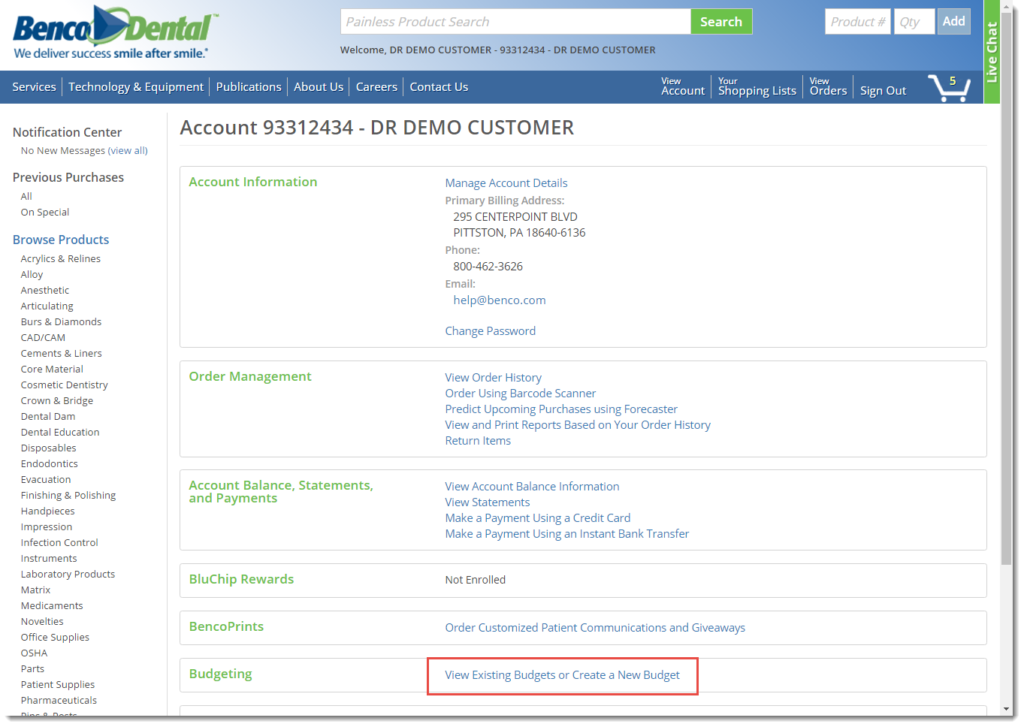
Task: Click View Existing Budgets or Create a New Budget
Action: click(x=562, y=675)
